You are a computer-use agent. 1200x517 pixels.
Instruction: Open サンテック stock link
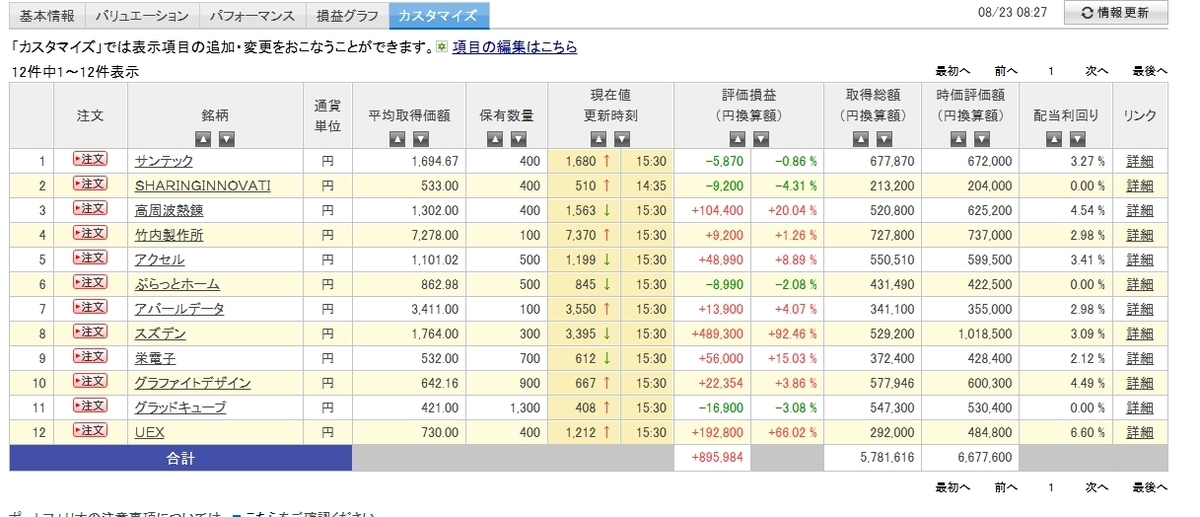click(164, 161)
